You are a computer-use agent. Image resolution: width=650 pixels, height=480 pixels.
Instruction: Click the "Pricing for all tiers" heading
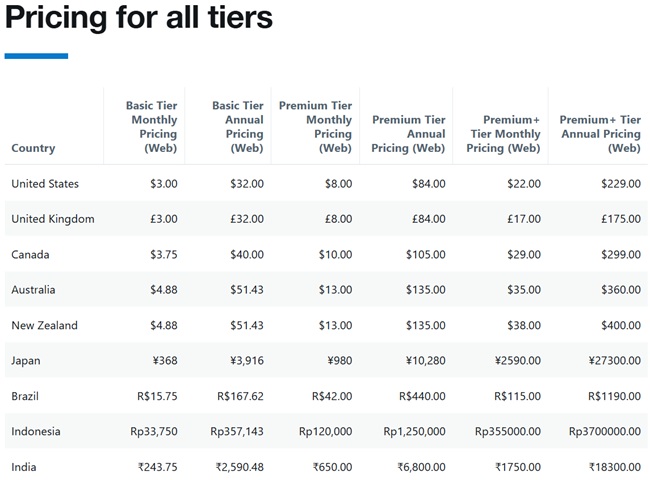click(x=139, y=18)
